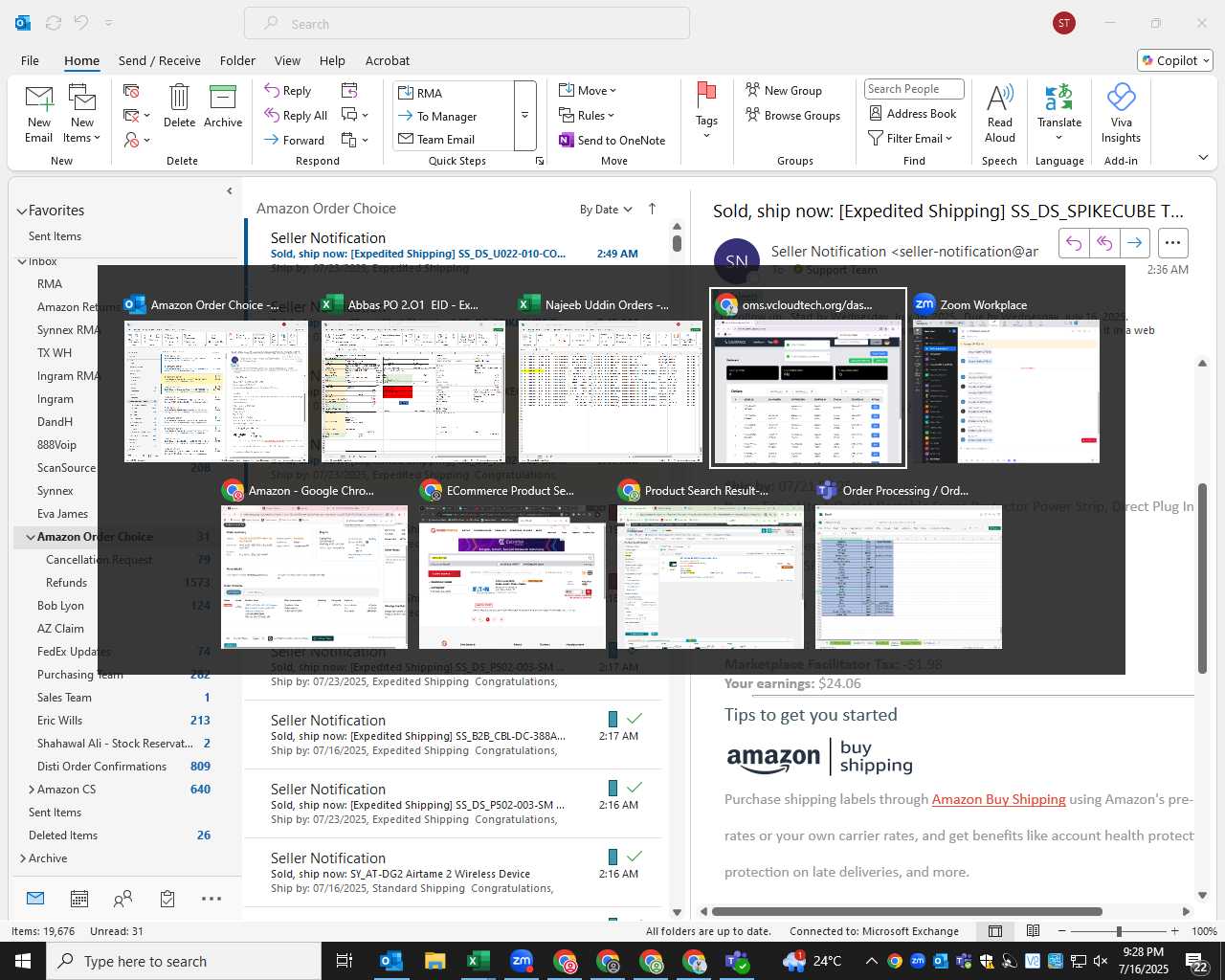
Task: Expand the Quick Steps gallery
Action: pyautogui.click(x=524, y=116)
